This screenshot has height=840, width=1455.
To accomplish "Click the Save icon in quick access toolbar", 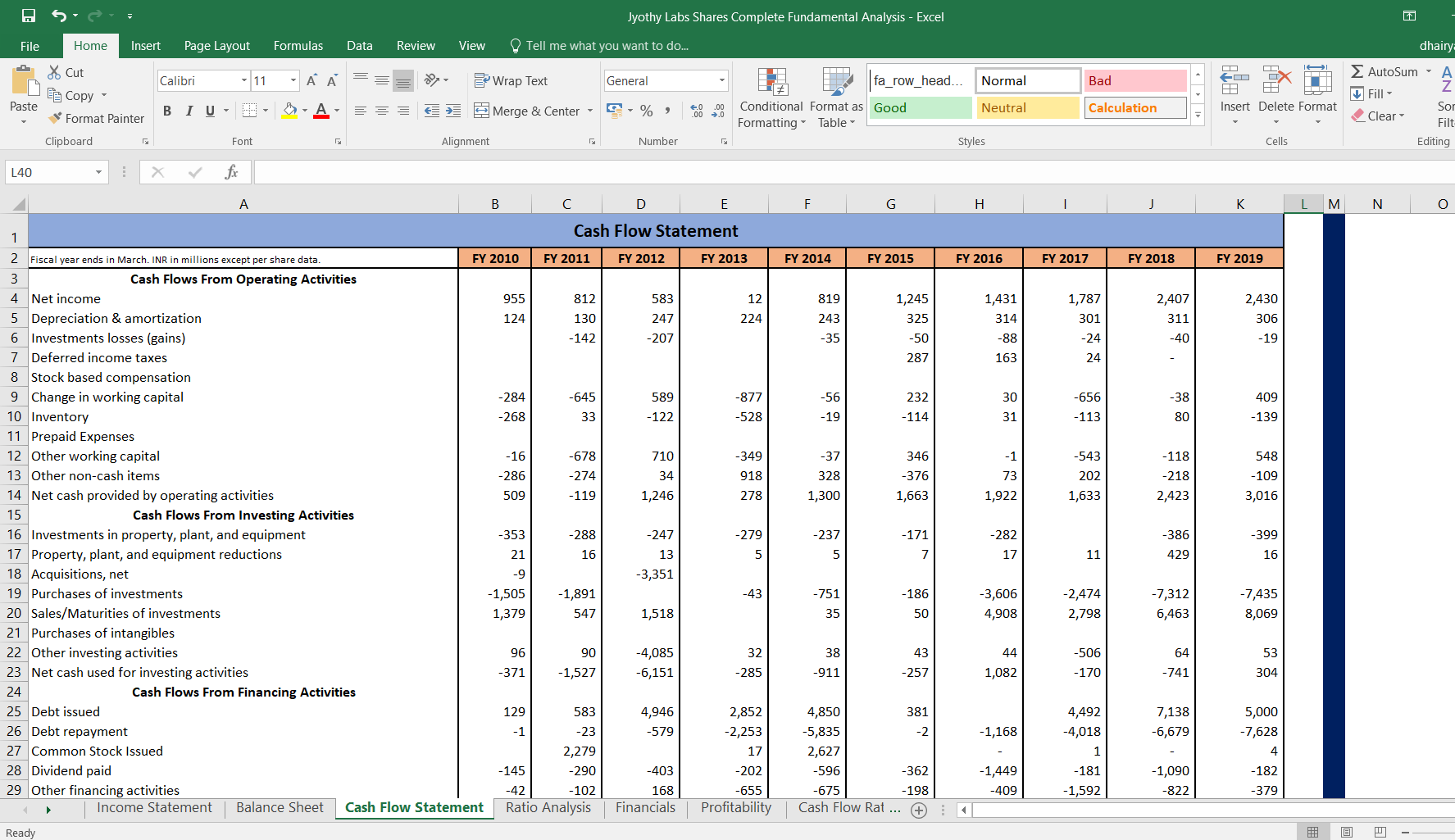I will [29, 16].
